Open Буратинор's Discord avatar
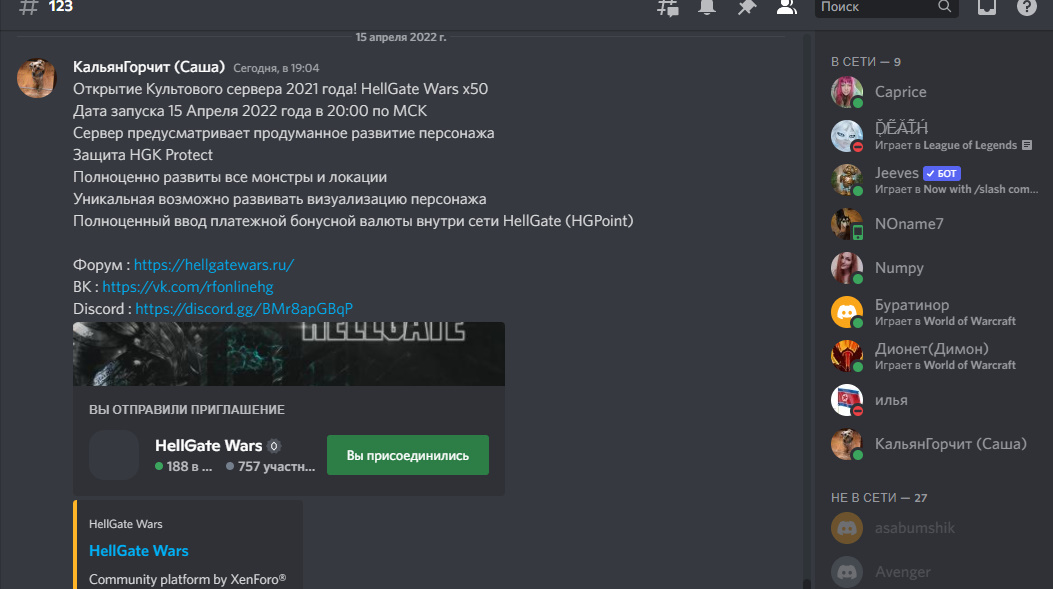Screen dimensions: 1053x589 [847, 312]
